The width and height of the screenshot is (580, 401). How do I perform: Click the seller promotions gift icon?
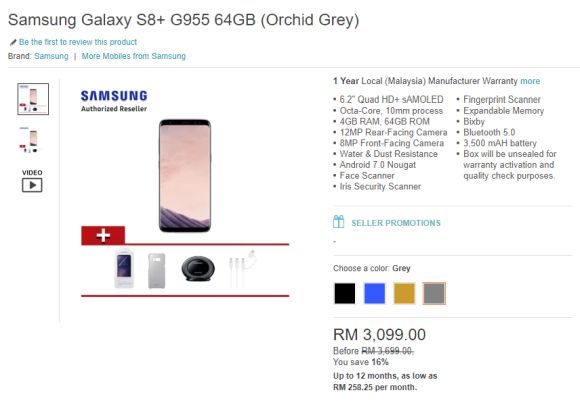point(338,222)
